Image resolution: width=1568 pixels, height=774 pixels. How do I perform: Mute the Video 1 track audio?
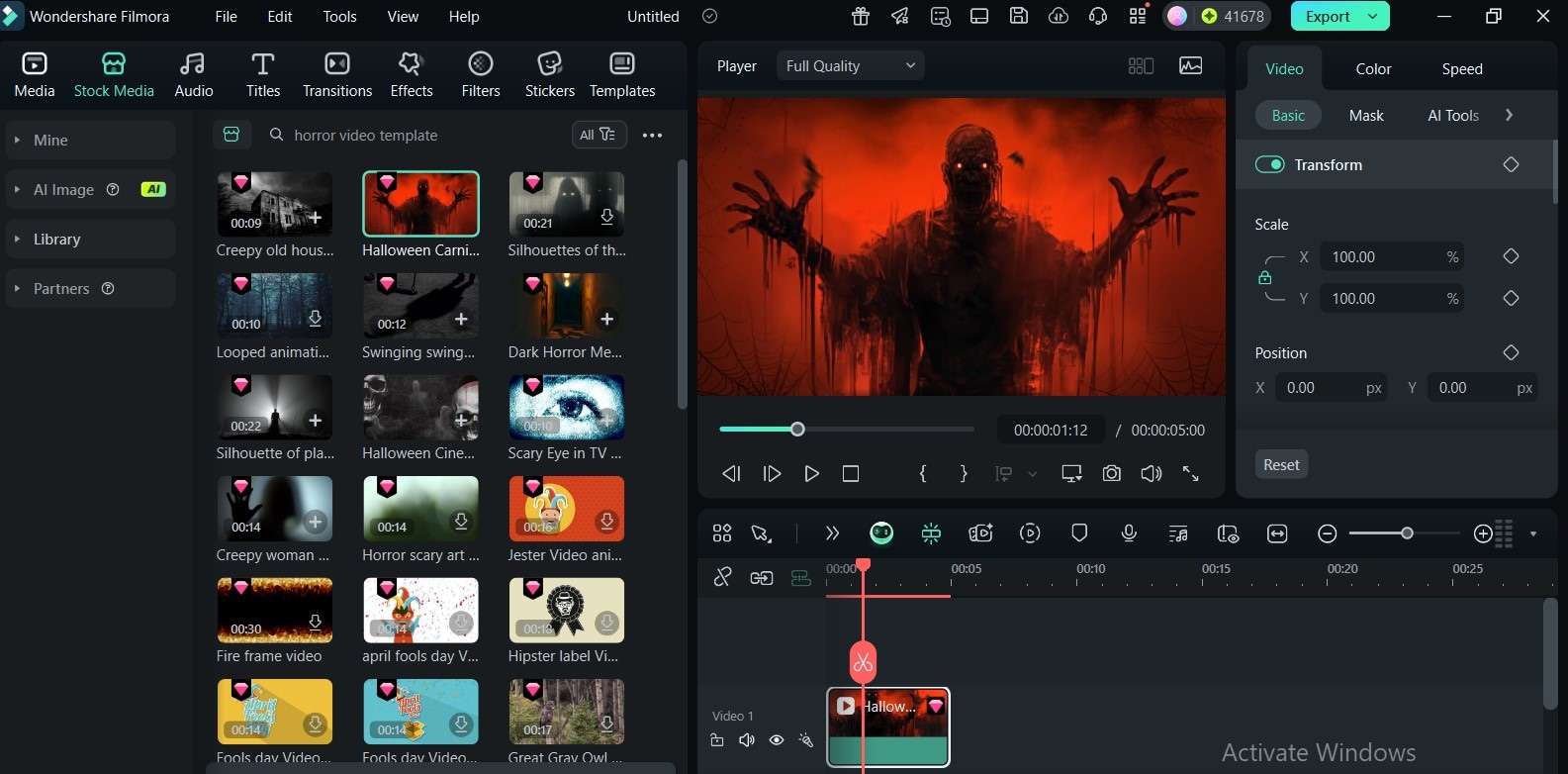click(x=747, y=740)
